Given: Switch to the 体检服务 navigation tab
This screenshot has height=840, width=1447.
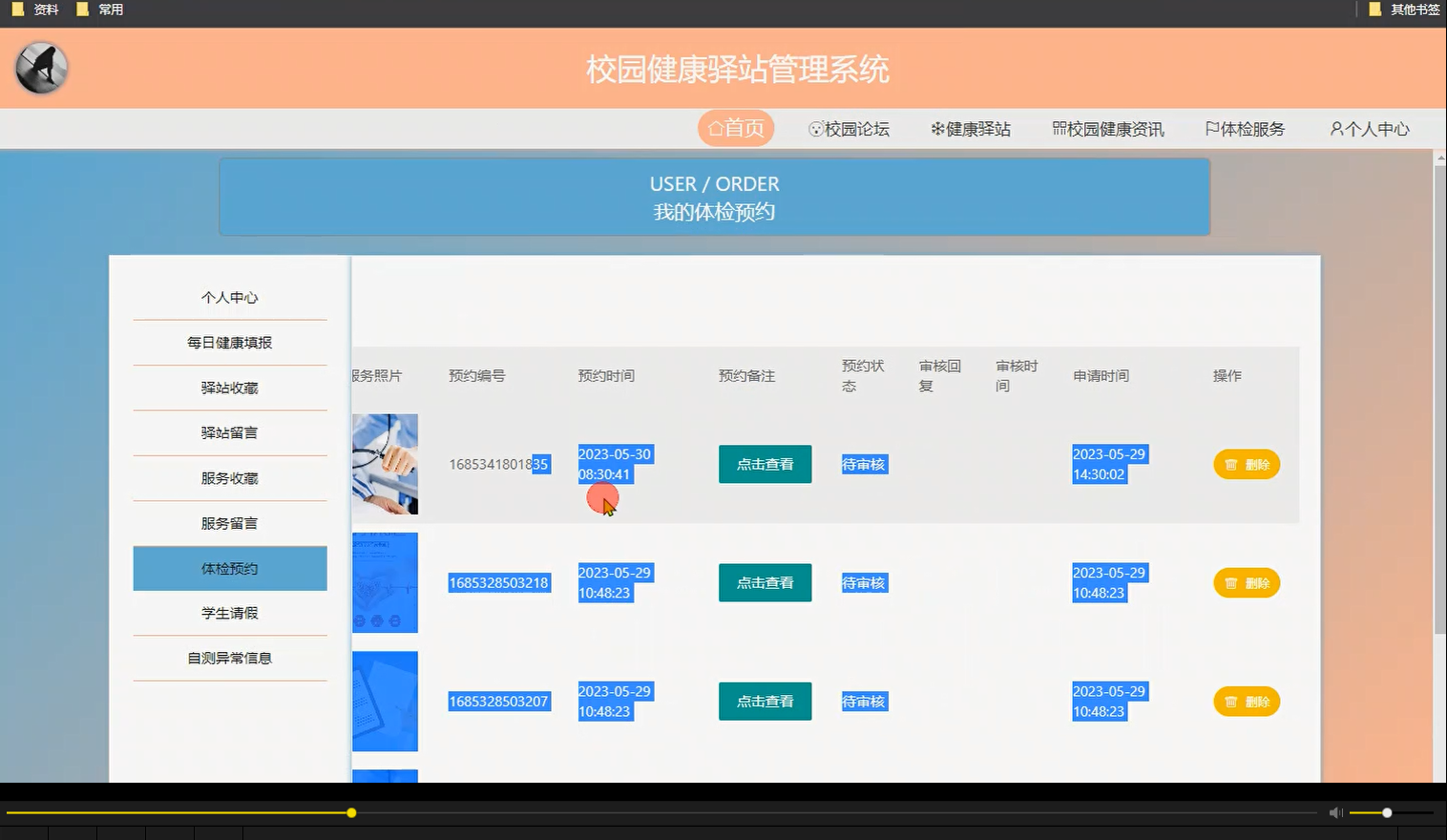Looking at the screenshot, I should 1244,128.
